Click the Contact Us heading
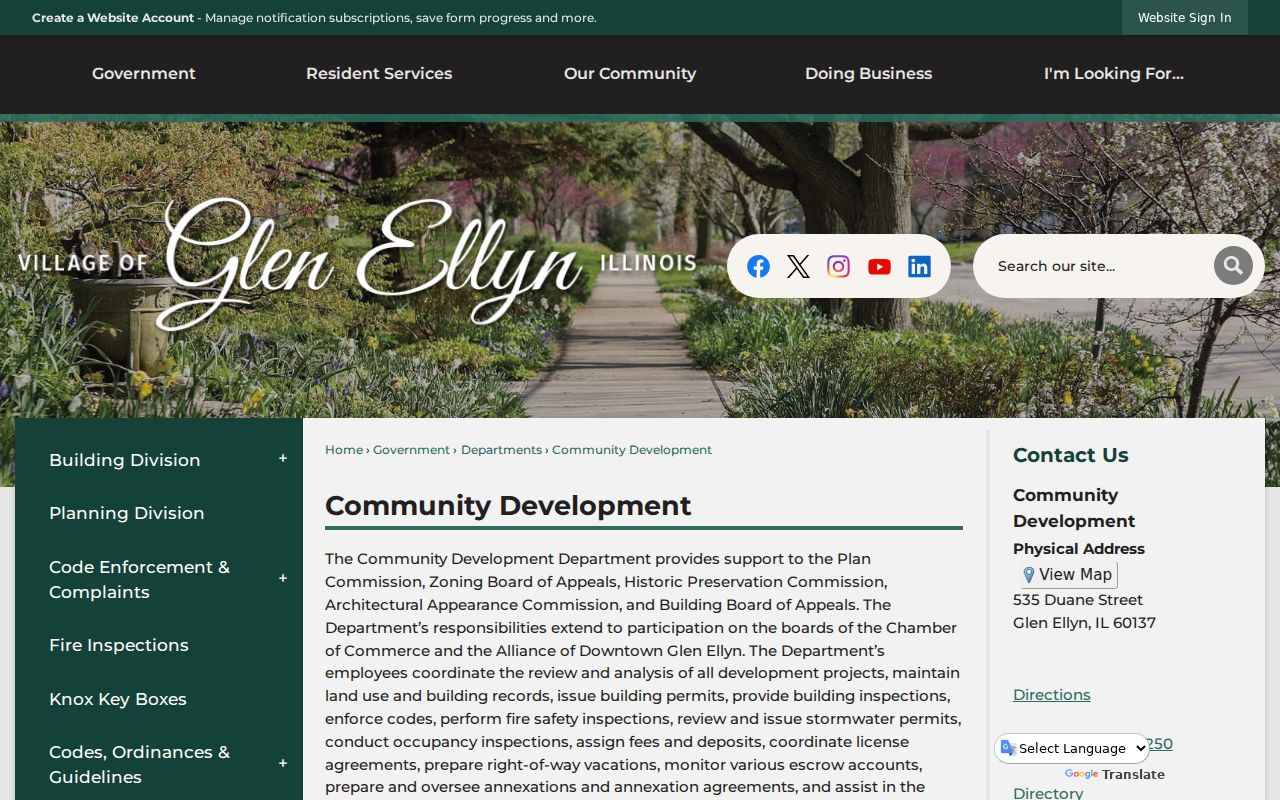Screen dimensions: 1280x800 (1071, 455)
